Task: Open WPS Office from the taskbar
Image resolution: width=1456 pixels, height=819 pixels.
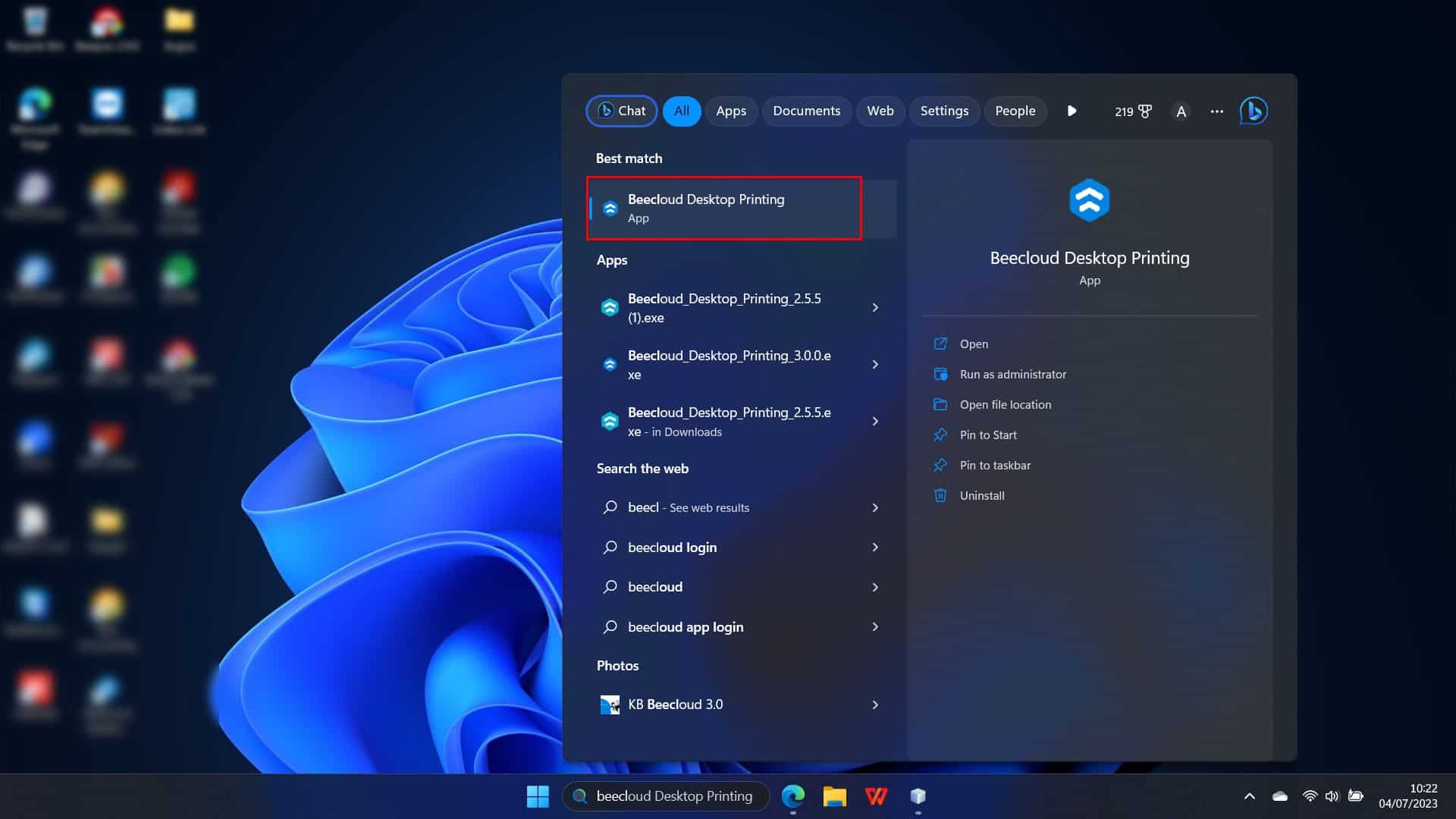Action: (876, 796)
